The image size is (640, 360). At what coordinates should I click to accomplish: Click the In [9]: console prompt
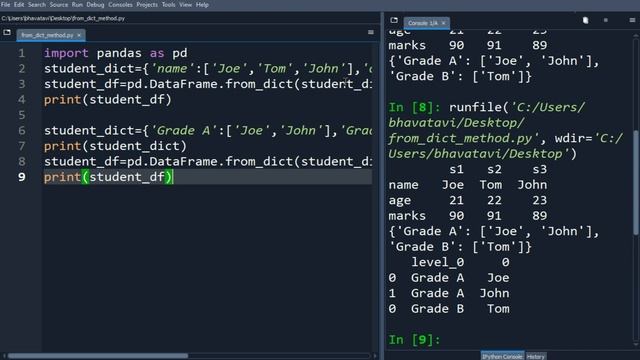pos(414,340)
